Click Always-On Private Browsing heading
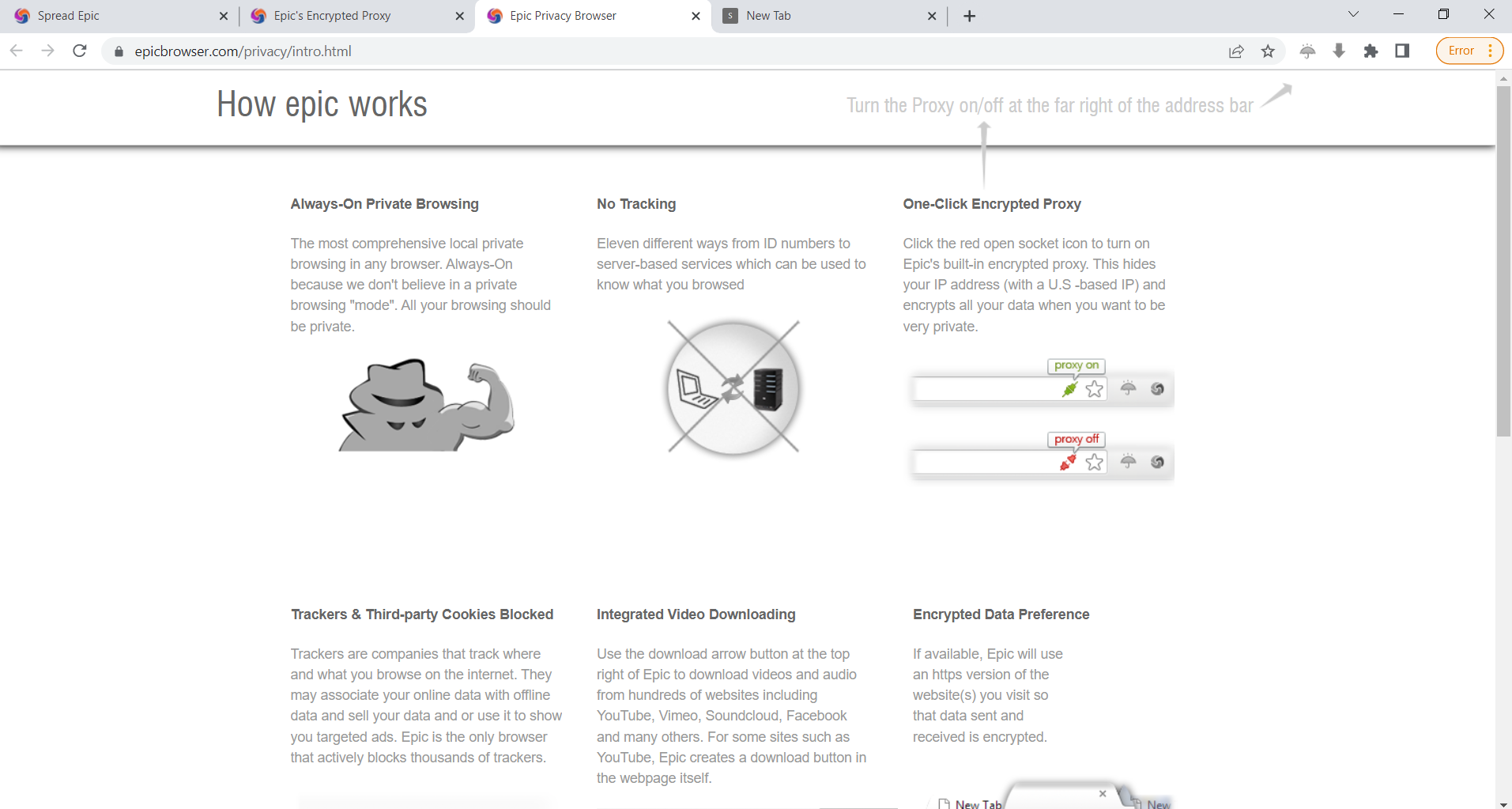The image size is (1512, 809). click(384, 204)
